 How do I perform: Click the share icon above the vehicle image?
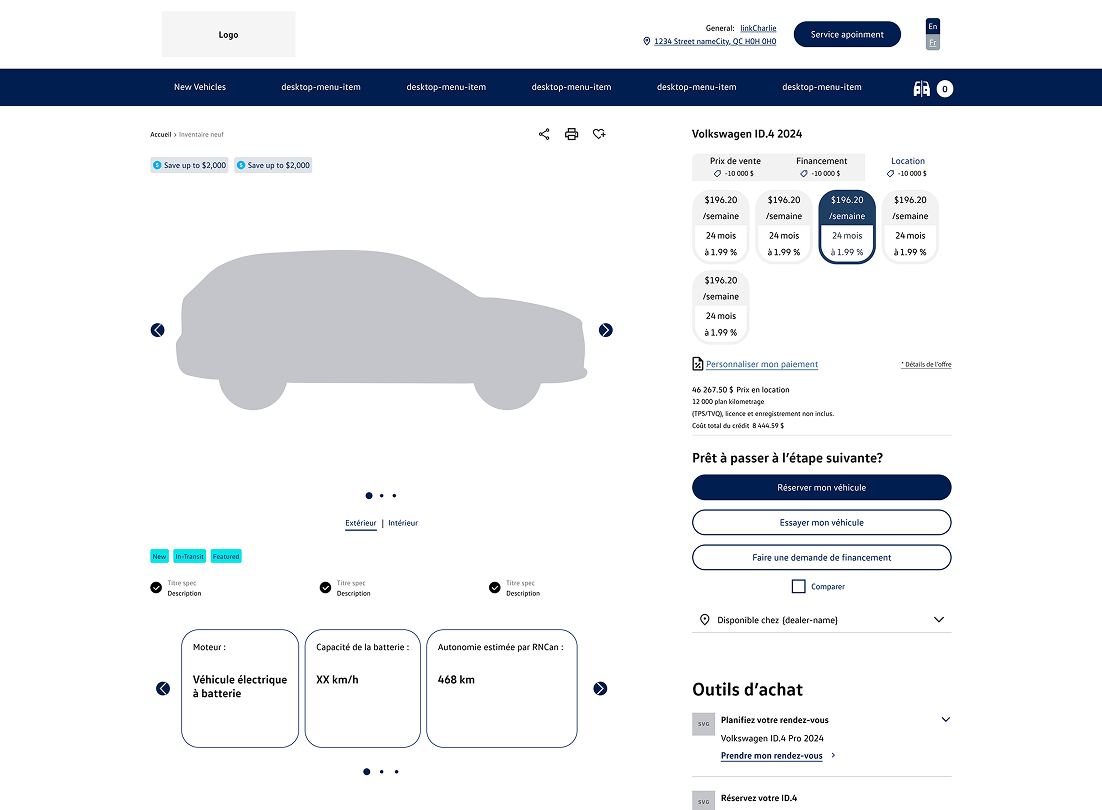[544, 134]
